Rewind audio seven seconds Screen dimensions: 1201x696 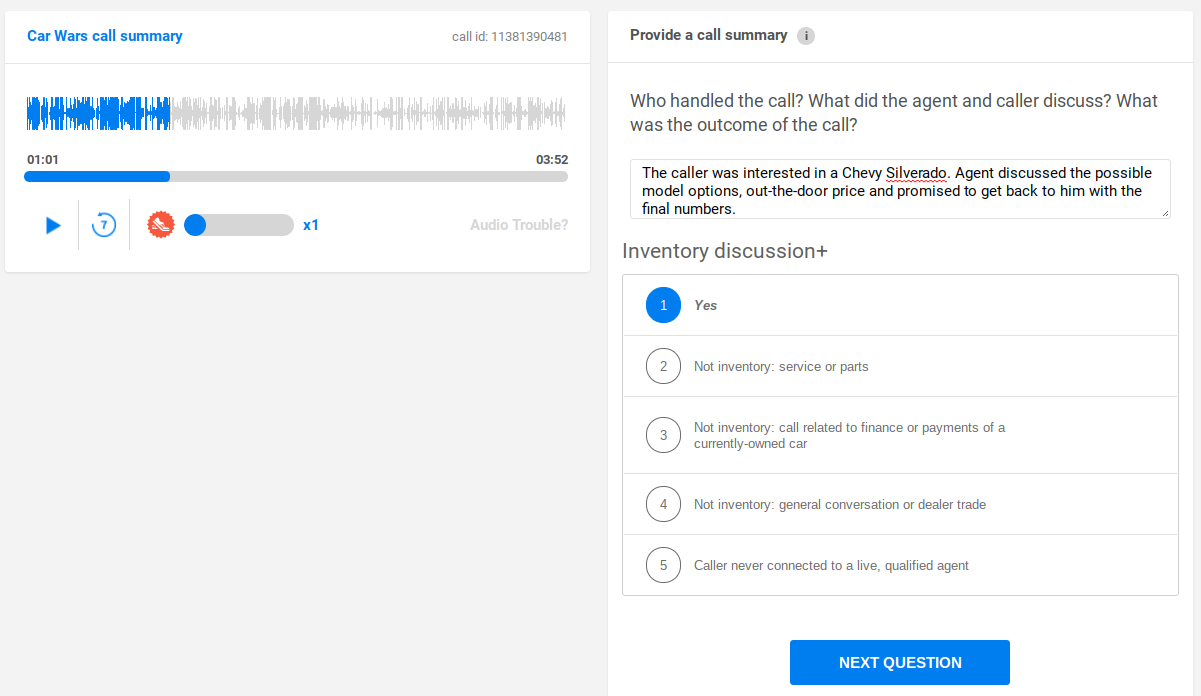[104, 225]
